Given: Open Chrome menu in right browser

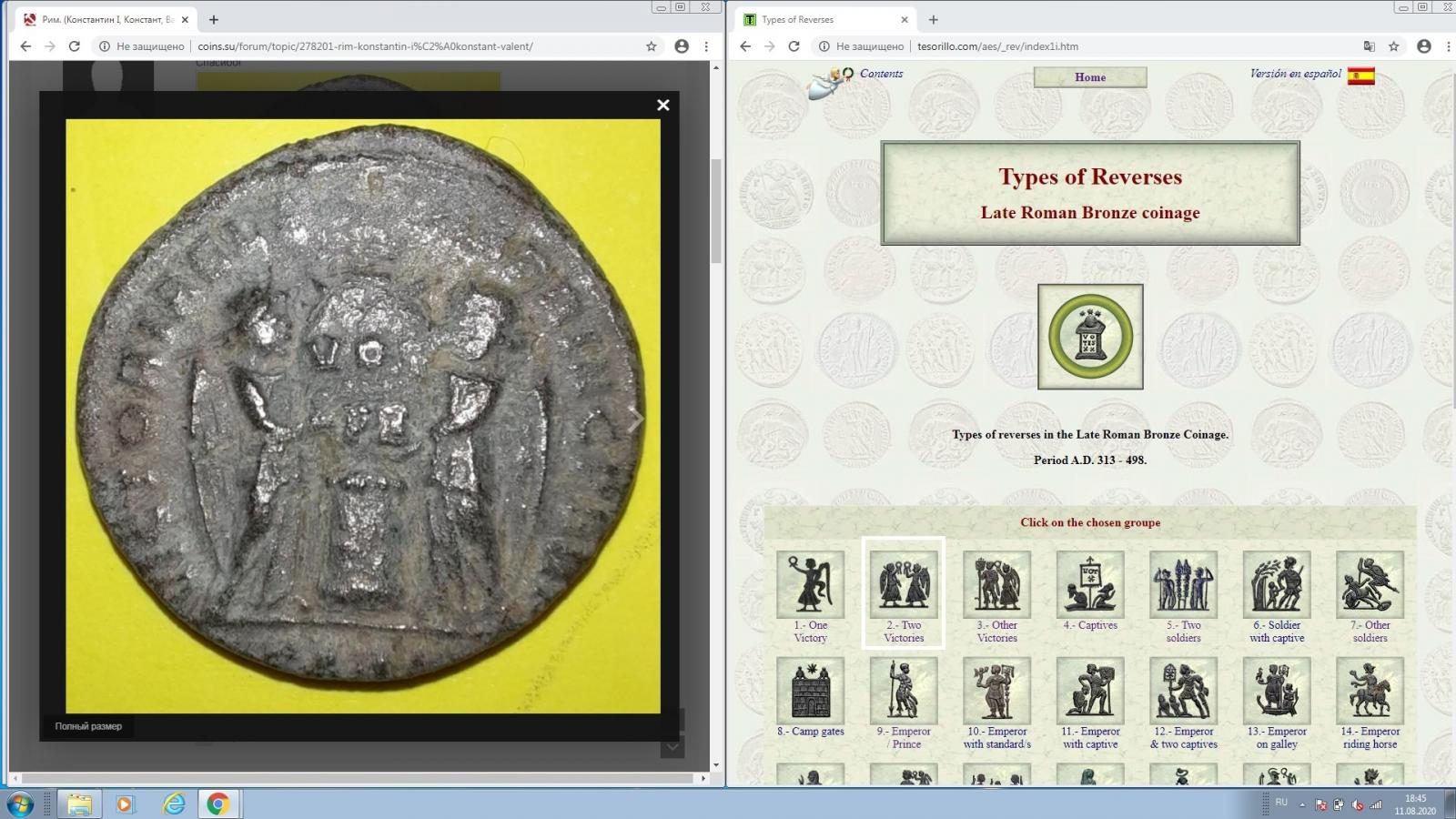Looking at the screenshot, I should 1448,46.
